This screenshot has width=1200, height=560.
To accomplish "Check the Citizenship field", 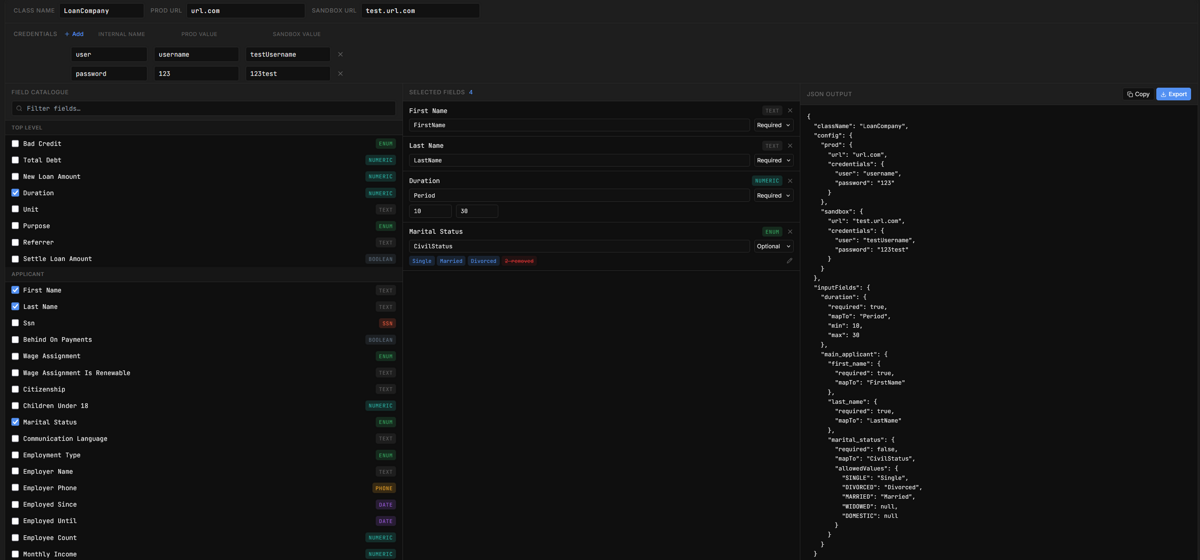I will tap(15, 389).
